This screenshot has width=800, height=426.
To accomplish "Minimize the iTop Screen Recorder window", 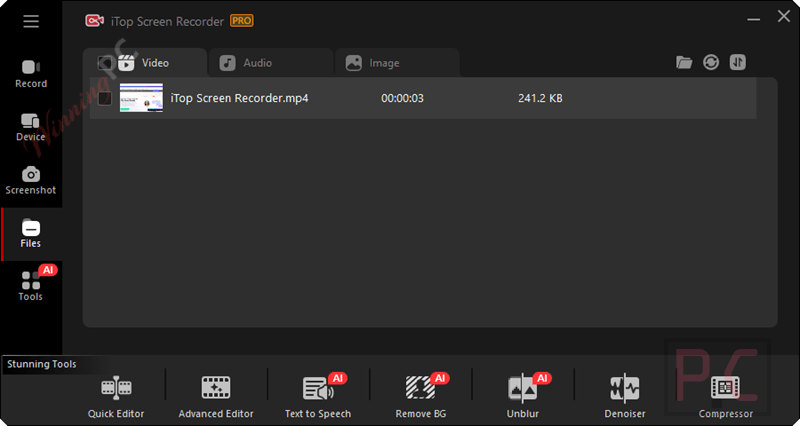I will [754, 19].
